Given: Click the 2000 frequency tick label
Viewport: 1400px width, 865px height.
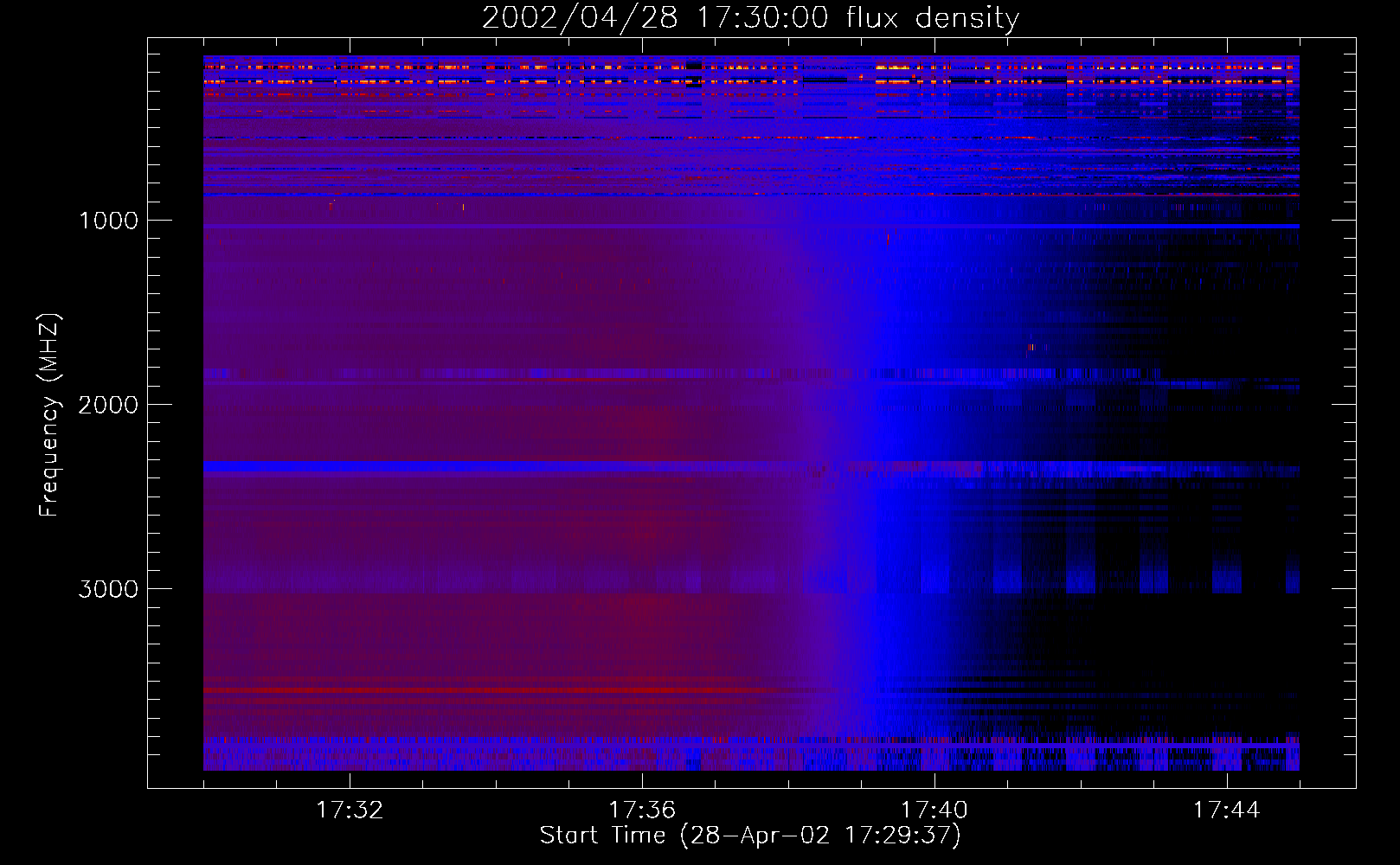Looking at the screenshot, I should 108,405.
